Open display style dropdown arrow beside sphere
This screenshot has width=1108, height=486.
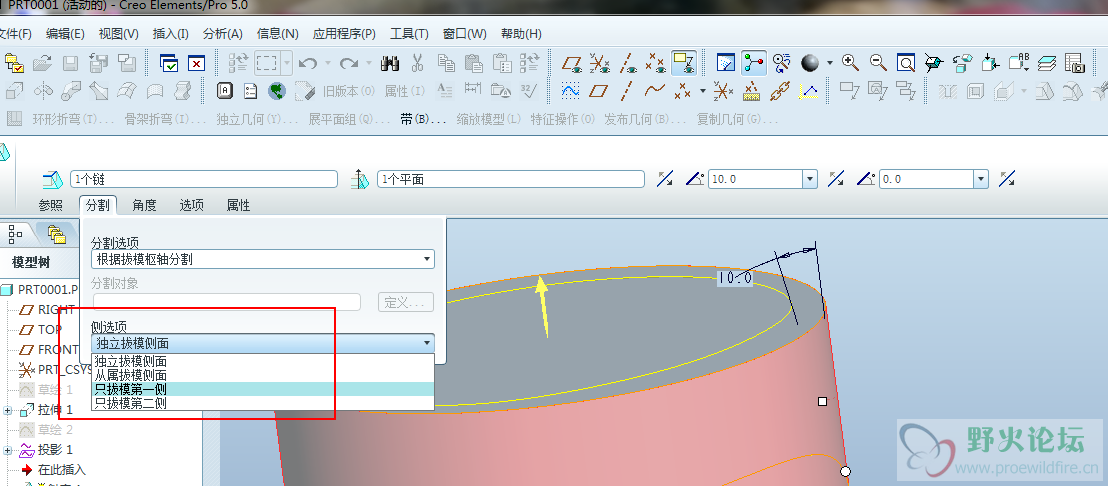(830, 64)
